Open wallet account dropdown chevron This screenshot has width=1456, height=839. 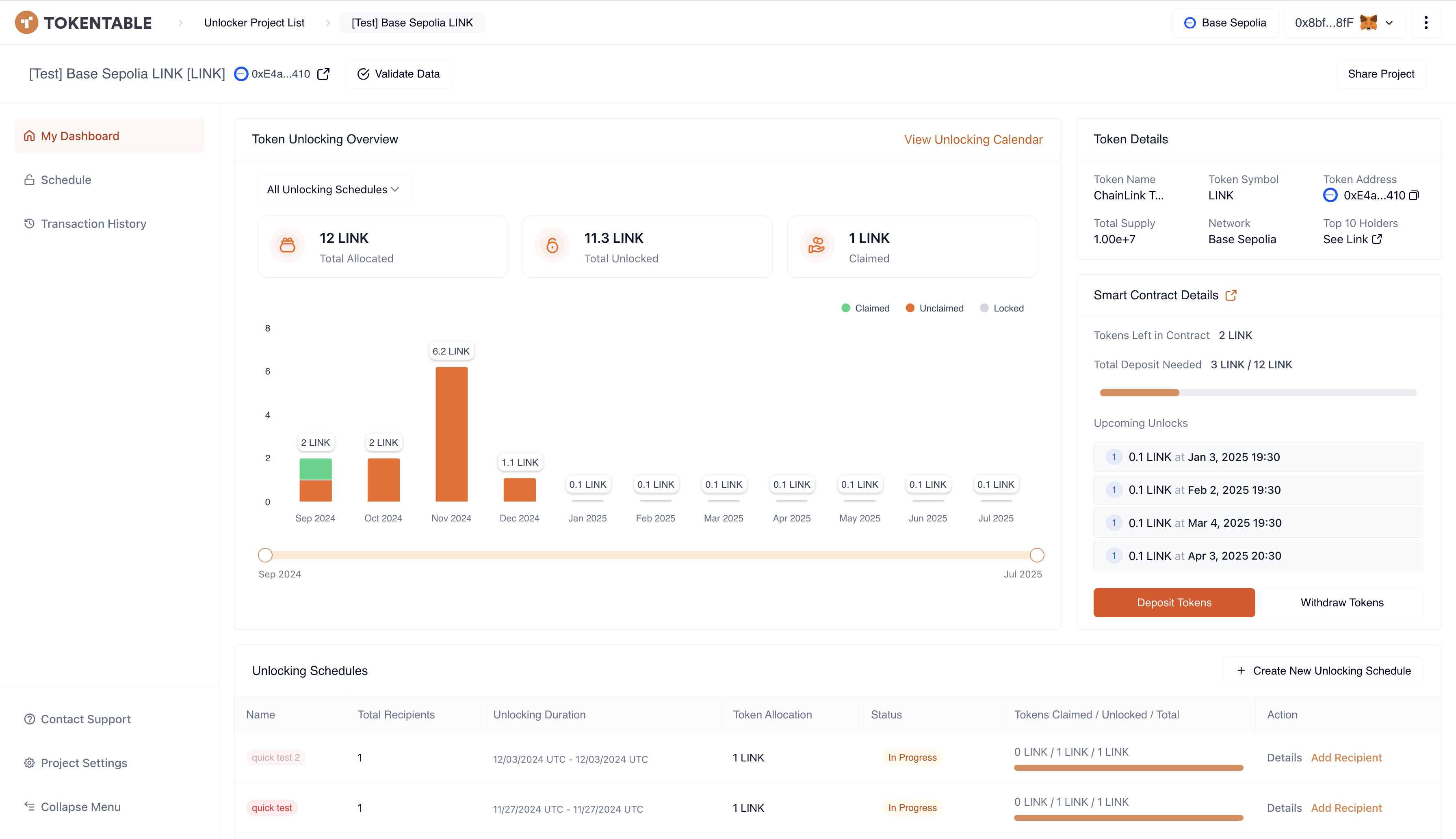pyautogui.click(x=1390, y=23)
